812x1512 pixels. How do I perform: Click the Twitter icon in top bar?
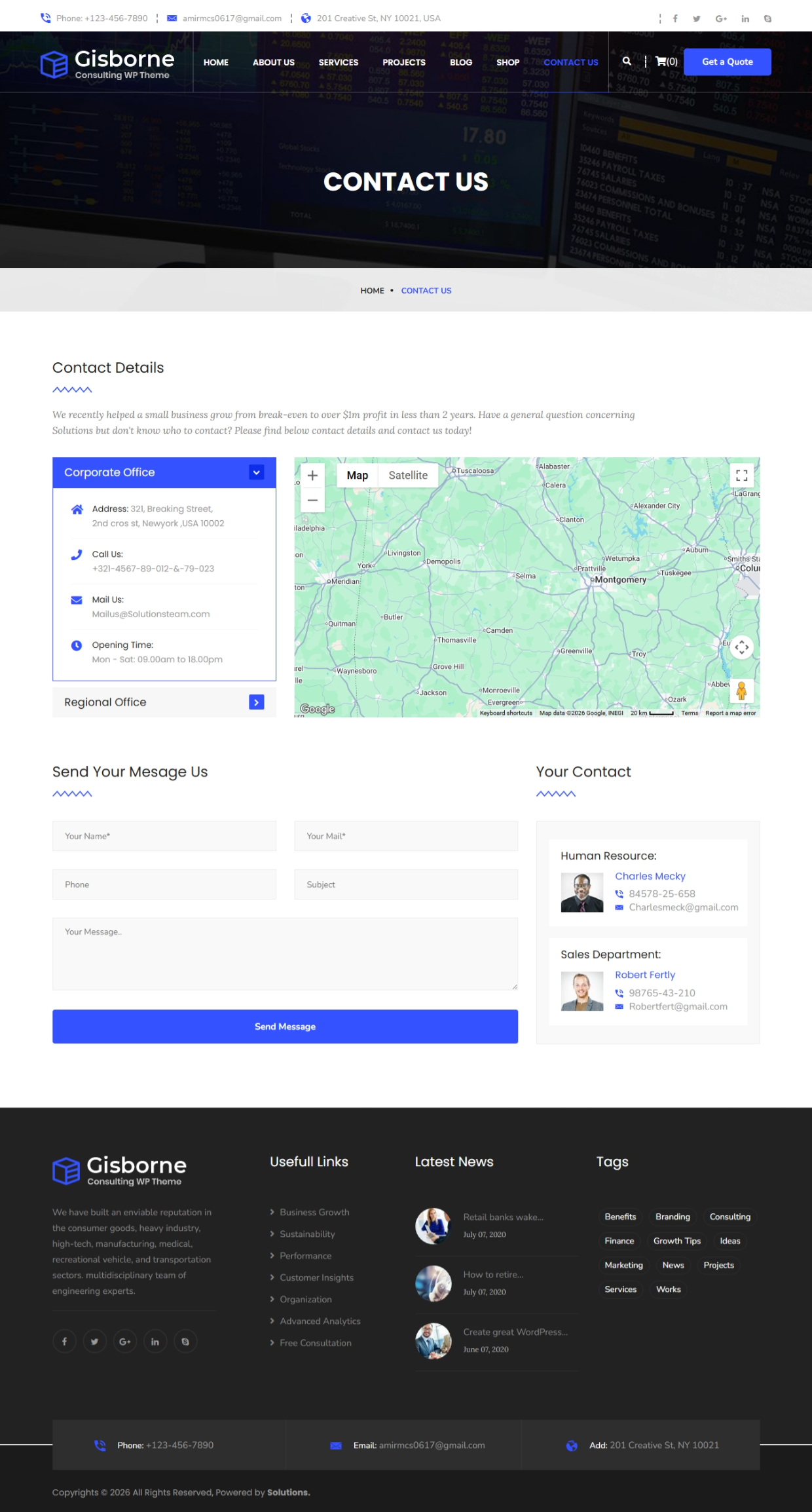click(696, 19)
